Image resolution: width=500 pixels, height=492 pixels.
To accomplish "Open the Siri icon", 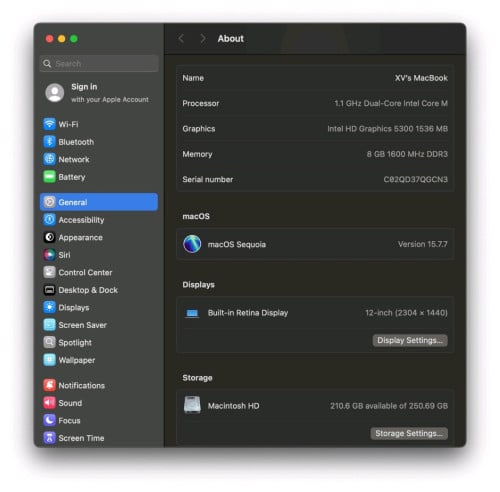I will [49, 255].
